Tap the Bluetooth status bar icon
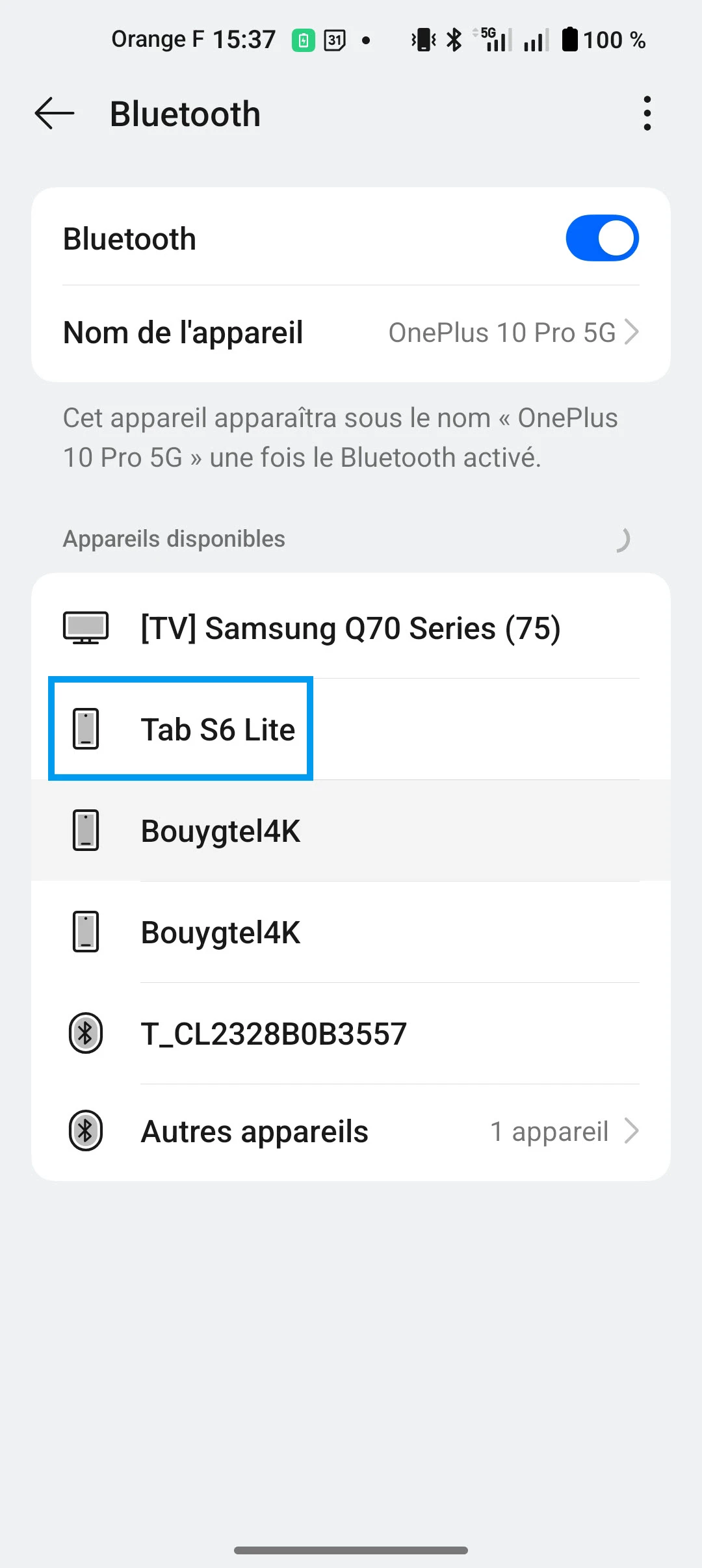Image resolution: width=702 pixels, height=1568 pixels. (x=454, y=40)
